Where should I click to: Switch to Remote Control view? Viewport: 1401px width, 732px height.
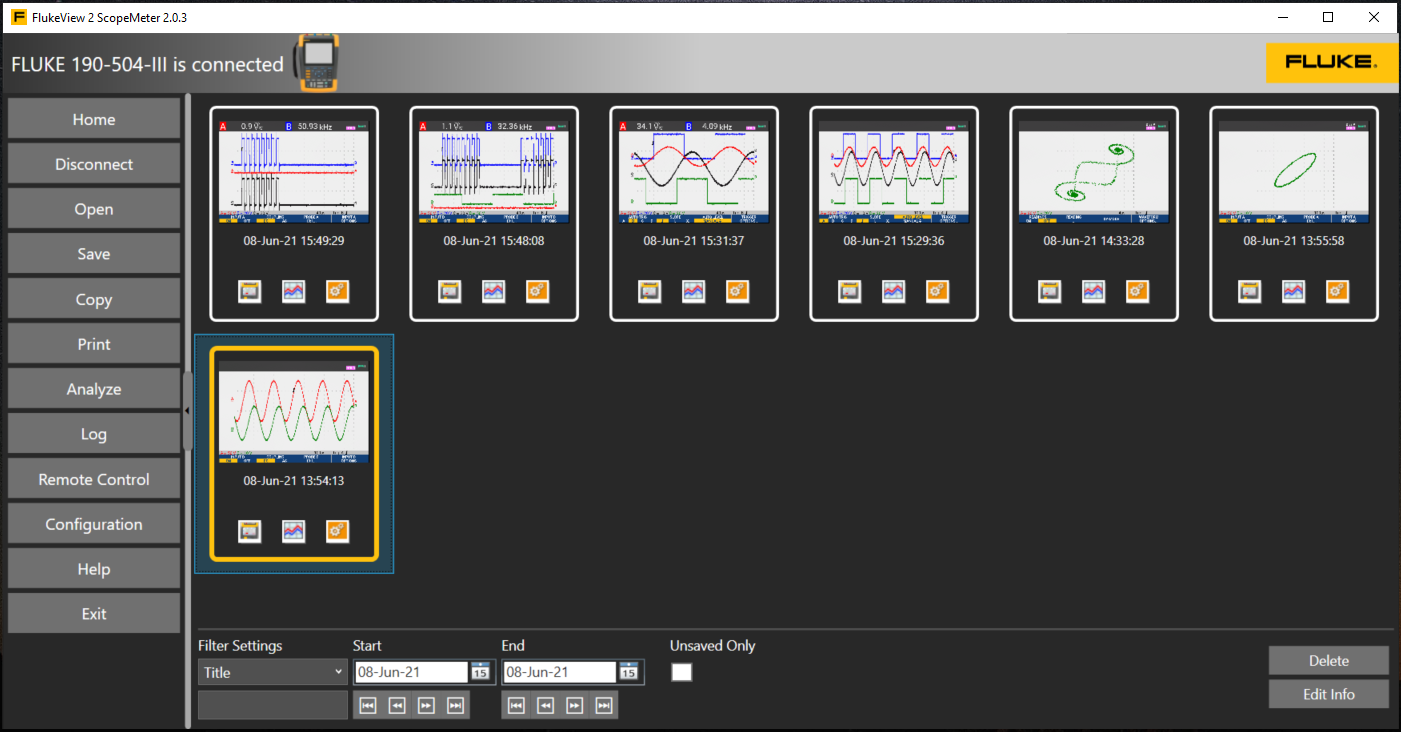coord(93,478)
